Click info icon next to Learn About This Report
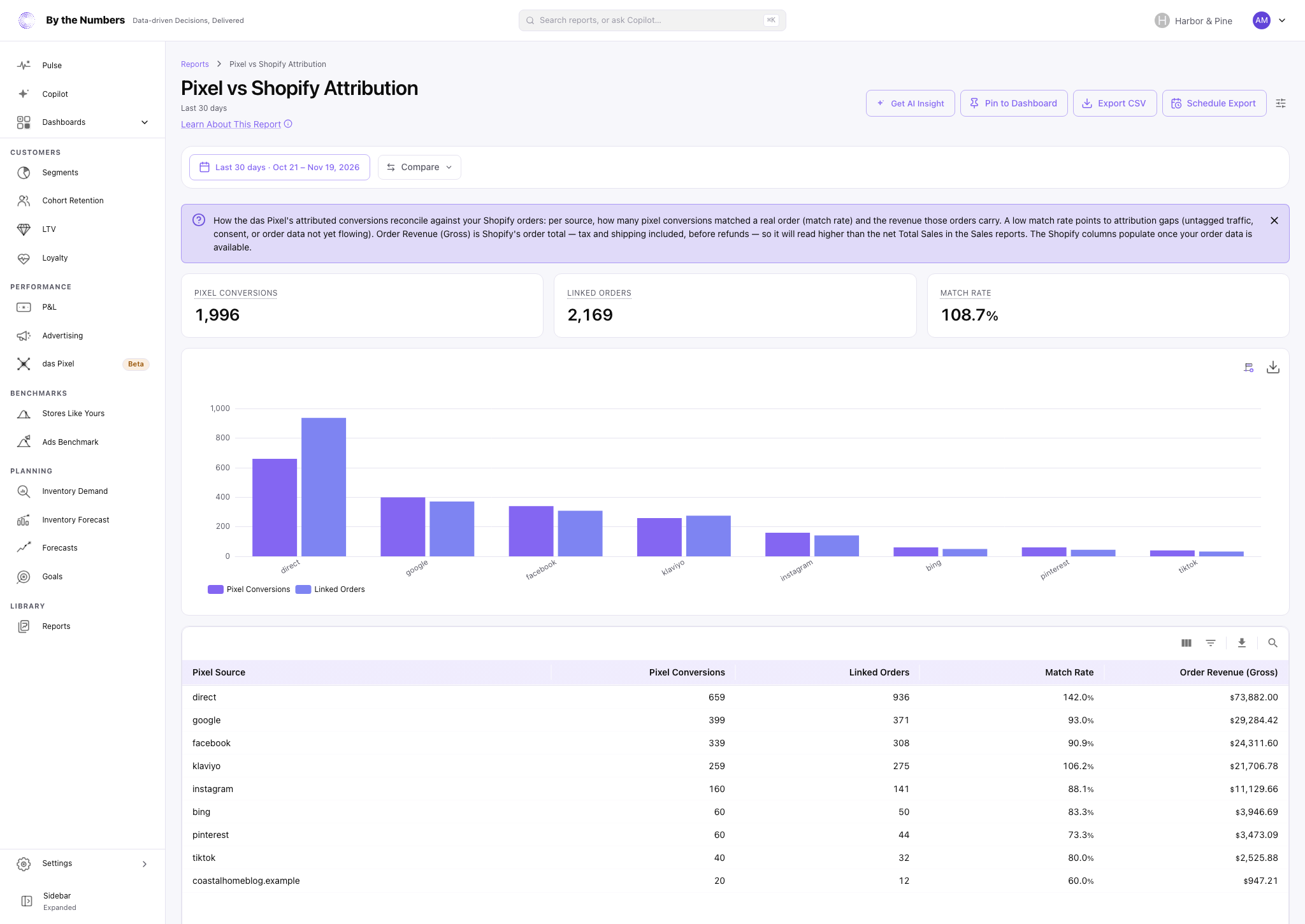The height and width of the screenshot is (924, 1305). (288, 124)
